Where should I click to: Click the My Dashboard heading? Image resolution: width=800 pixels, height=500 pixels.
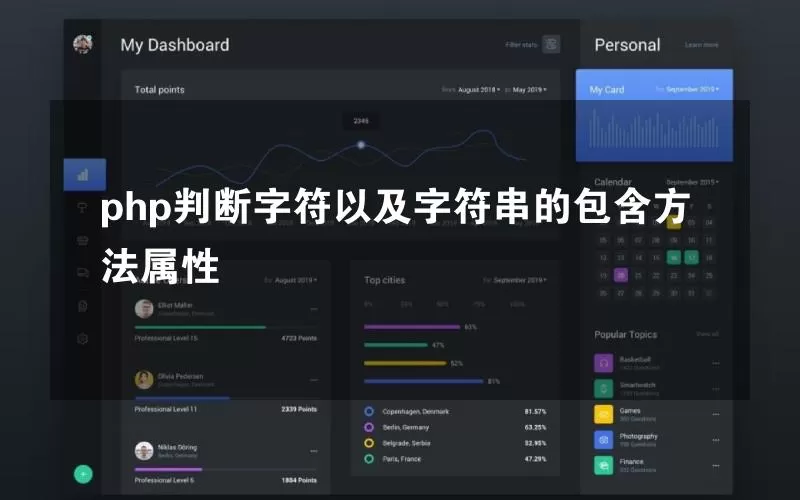coord(175,45)
